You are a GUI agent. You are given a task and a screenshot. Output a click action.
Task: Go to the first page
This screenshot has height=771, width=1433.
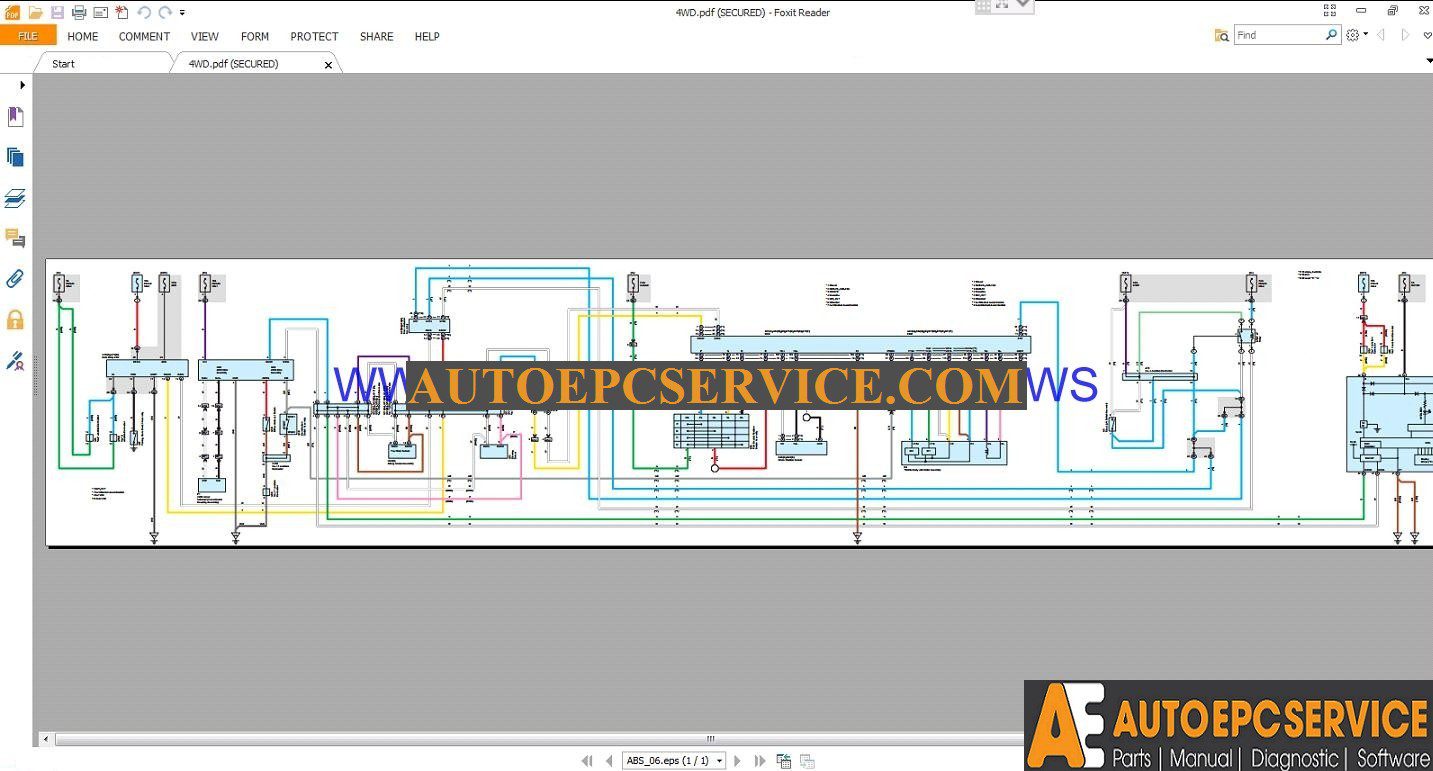[x=587, y=761]
